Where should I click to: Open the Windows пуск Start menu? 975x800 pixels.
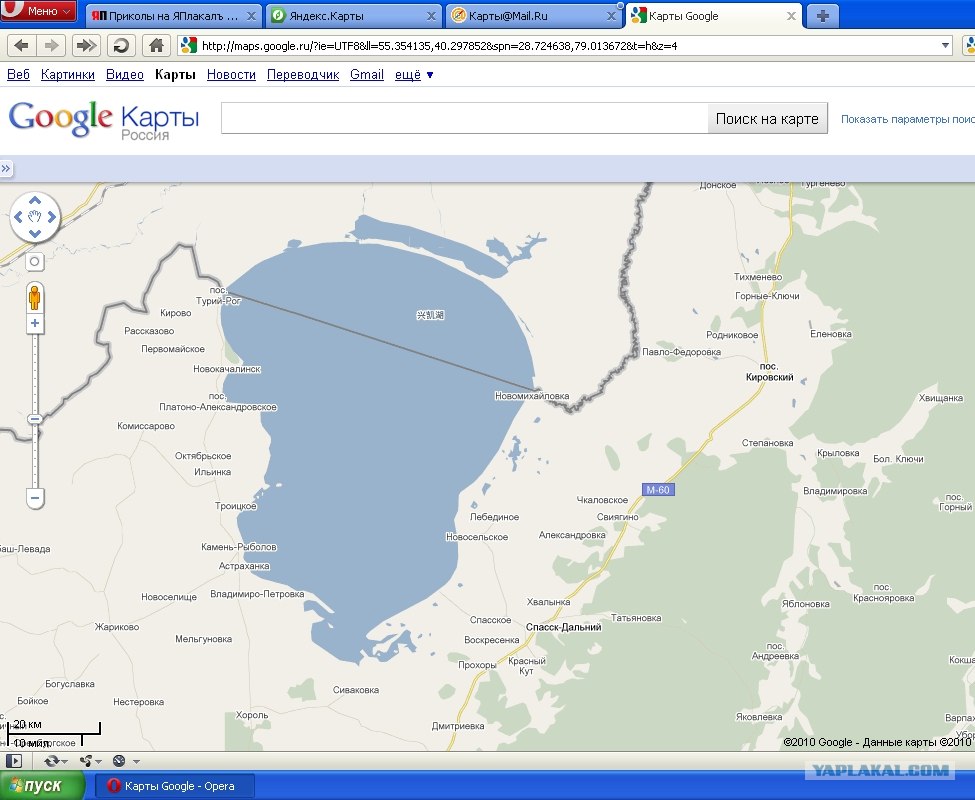pos(42,785)
